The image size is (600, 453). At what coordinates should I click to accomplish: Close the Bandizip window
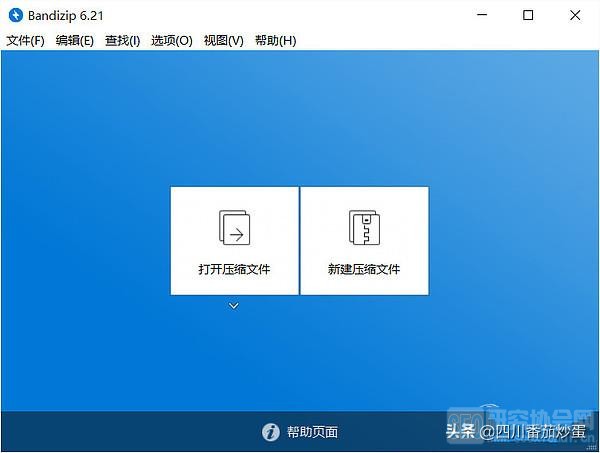tap(575, 15)
